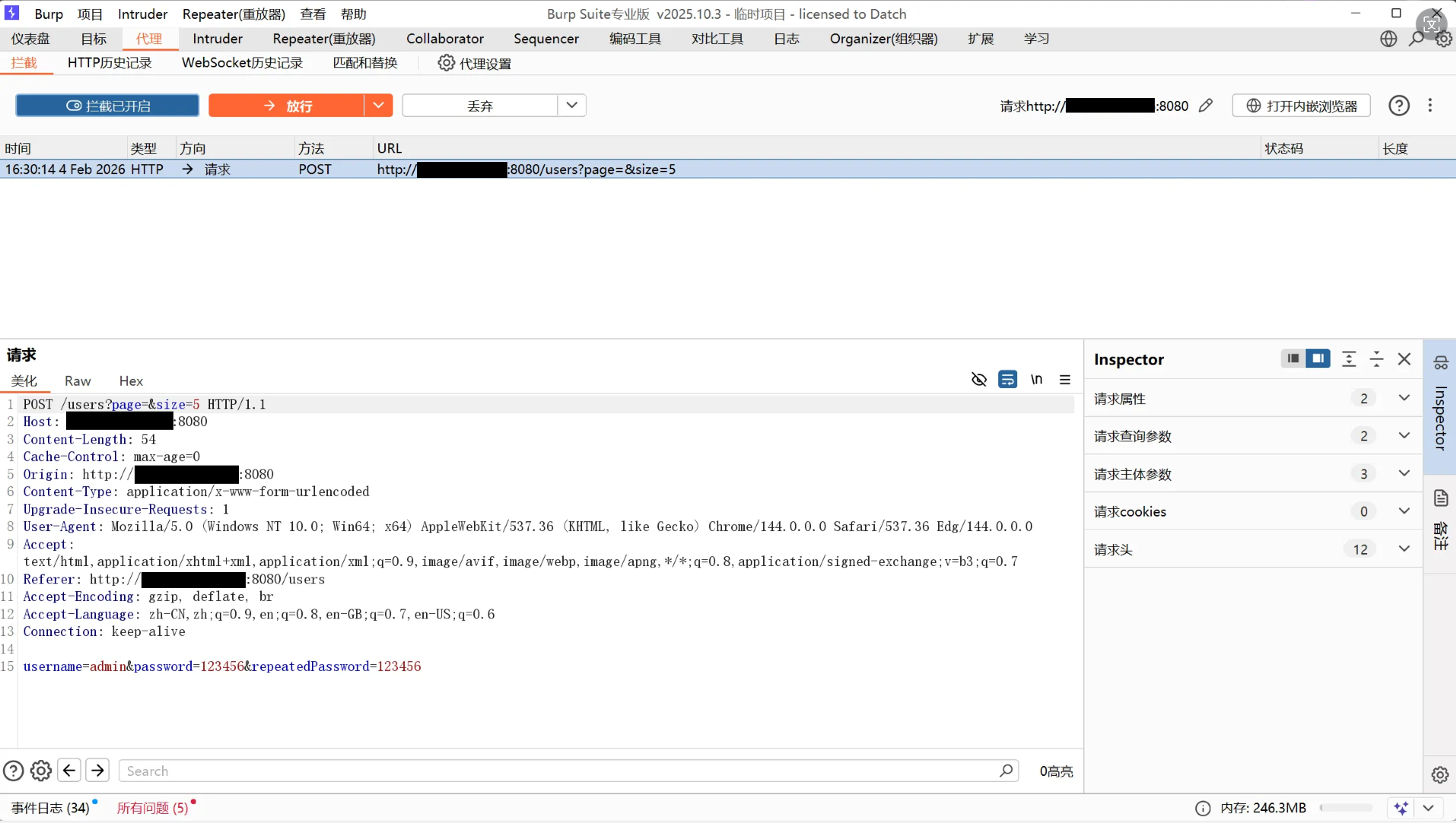
Task: Sort by the 时间 column header
Action: [x=63, y=148]
